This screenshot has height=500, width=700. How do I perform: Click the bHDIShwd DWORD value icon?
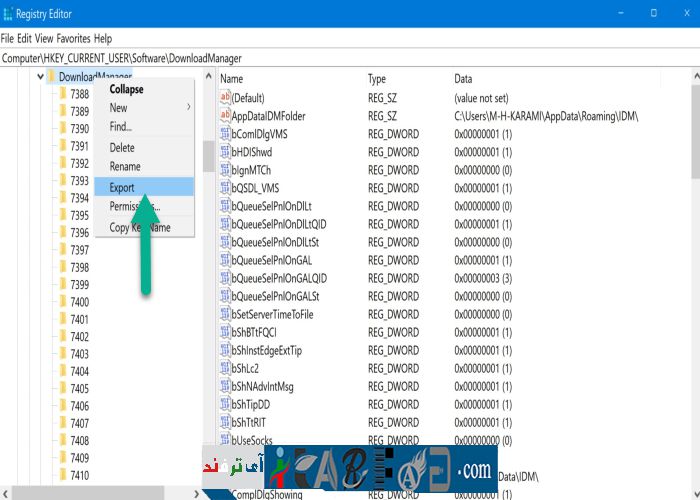click(224, 152)
